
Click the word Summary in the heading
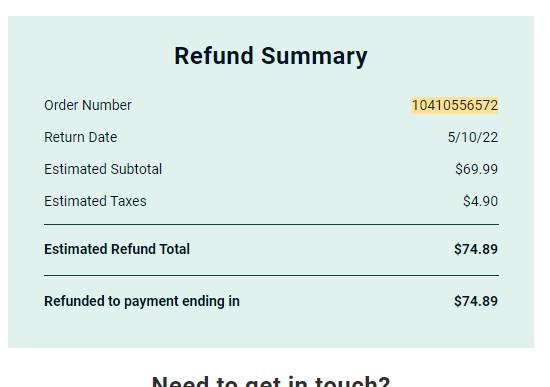click(x=314, y=57)
